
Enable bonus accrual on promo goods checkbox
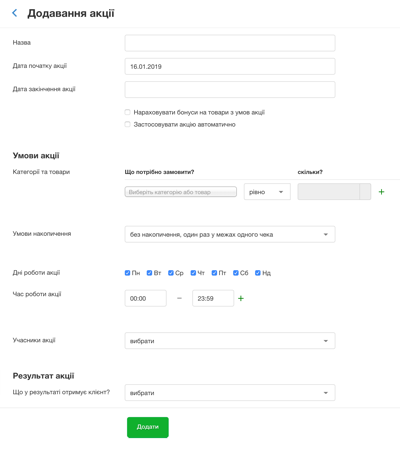point(127,112)
